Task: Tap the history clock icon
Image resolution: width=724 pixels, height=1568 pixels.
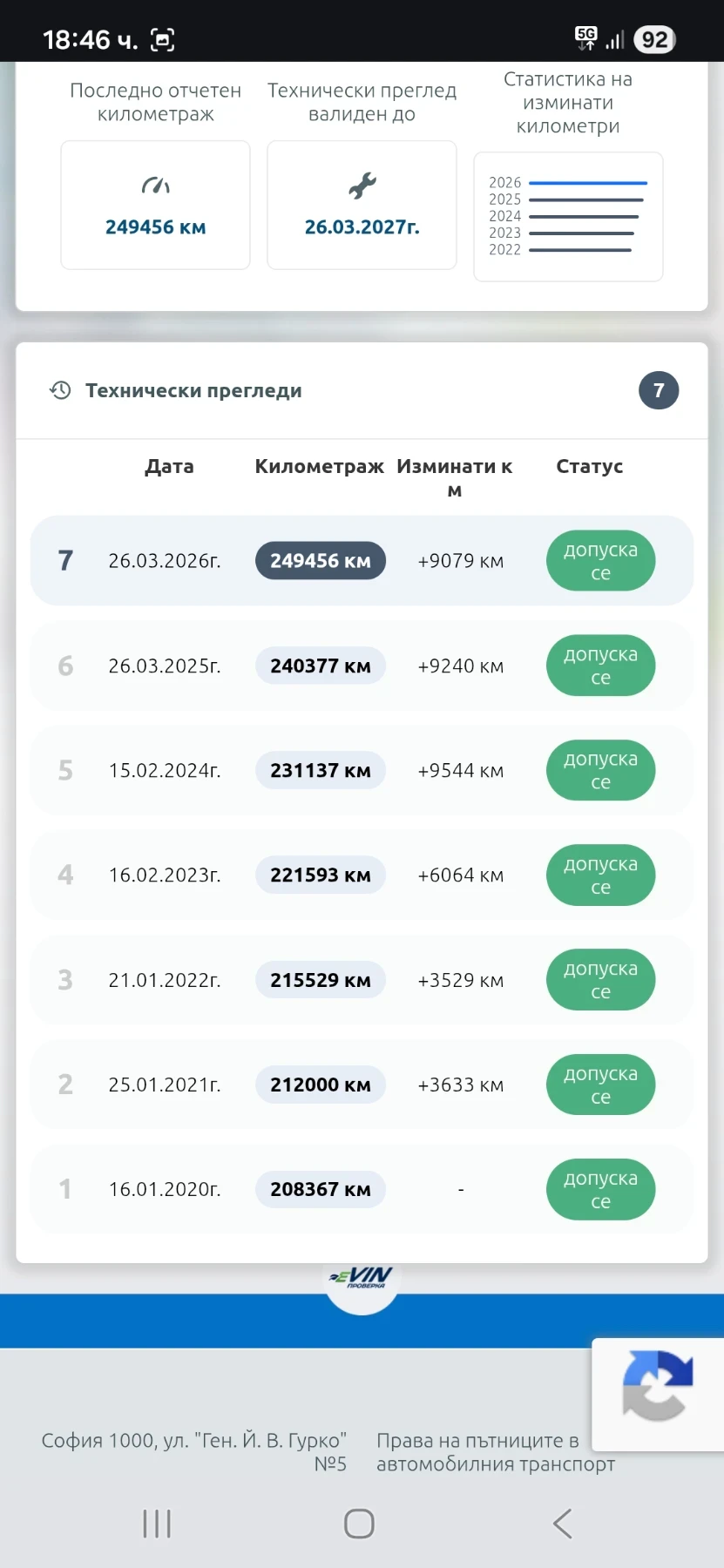Action: pyautogui.click(x=60, y=390)
